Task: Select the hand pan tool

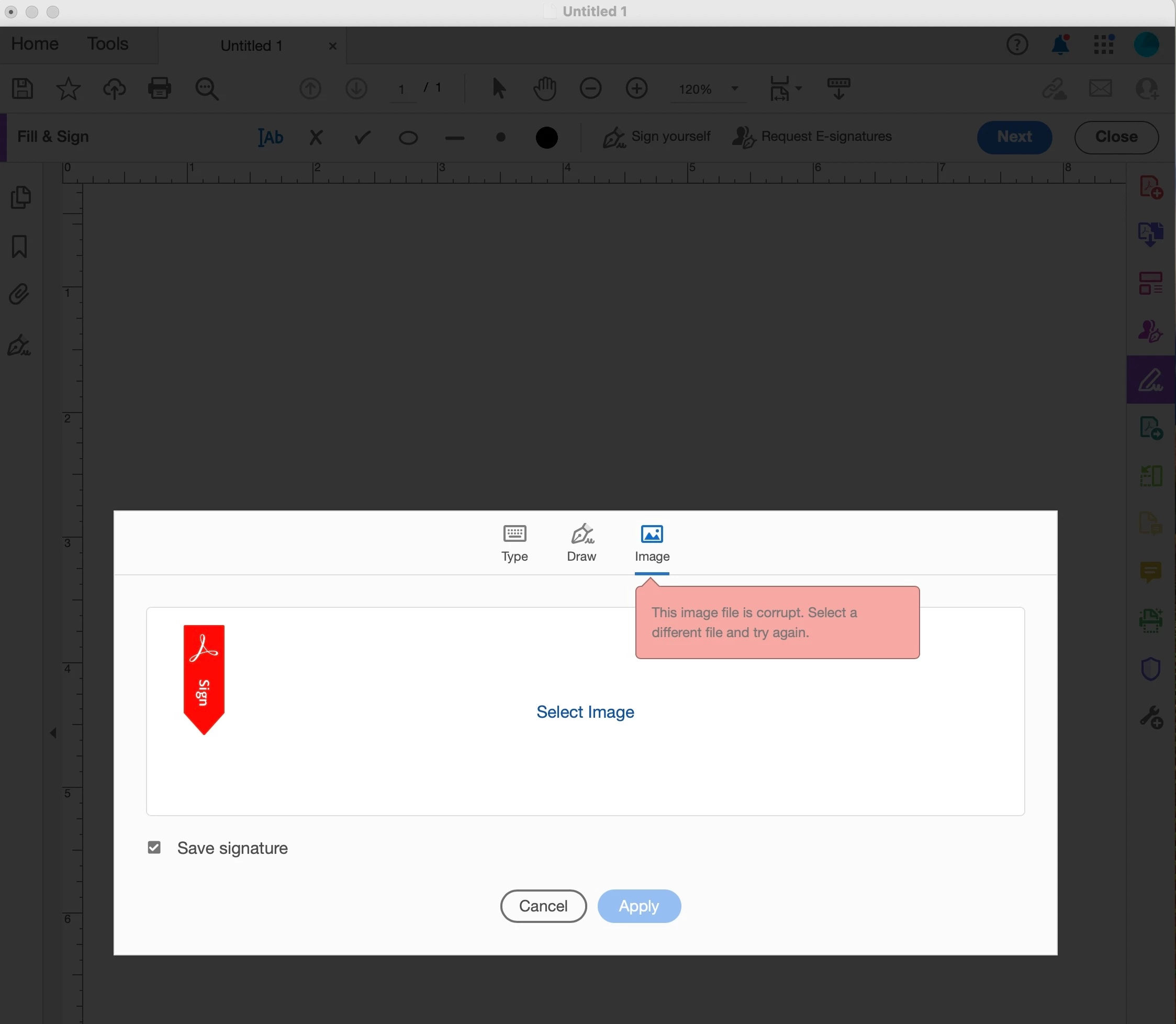Action: click(544, 88)
